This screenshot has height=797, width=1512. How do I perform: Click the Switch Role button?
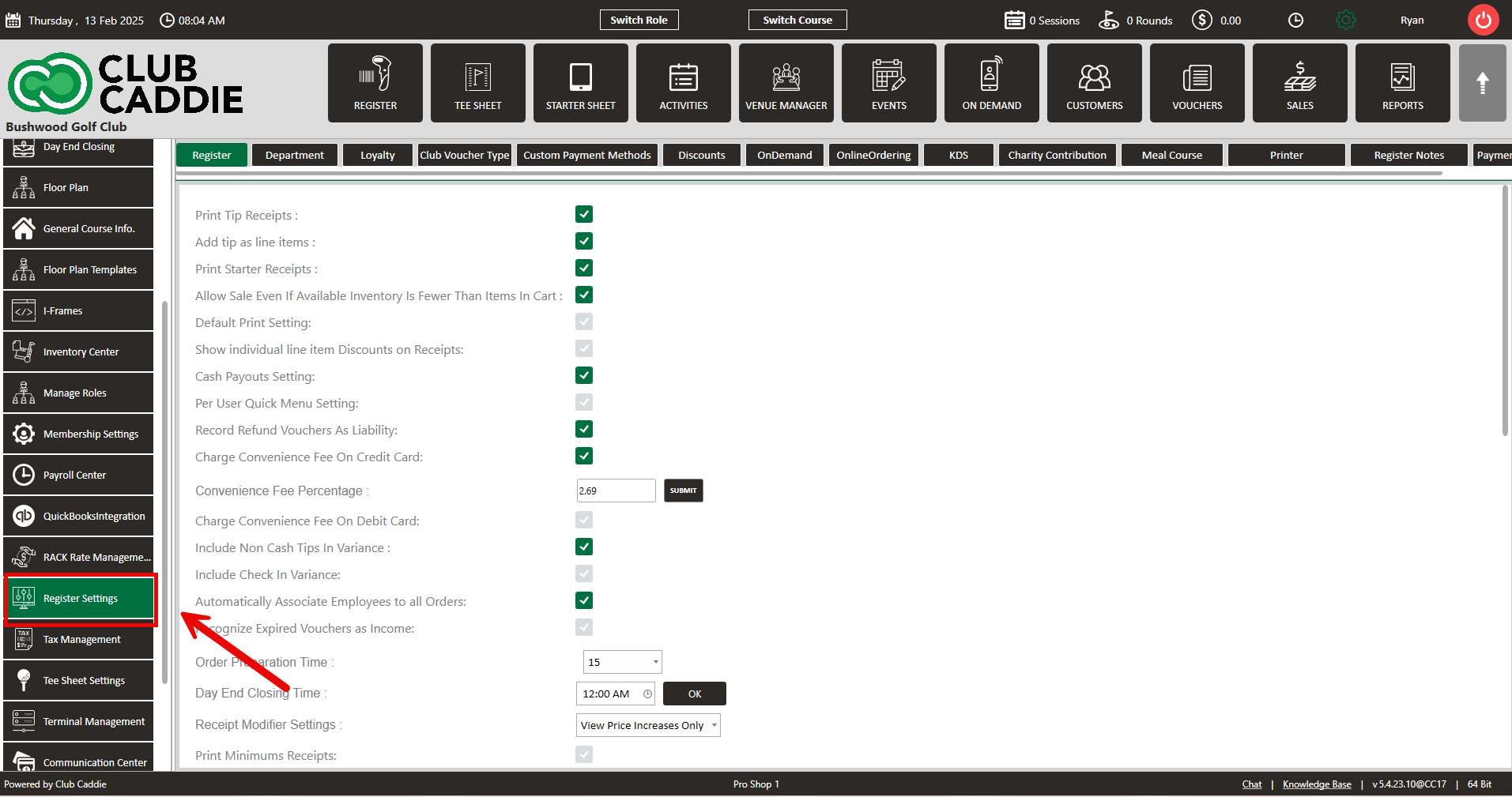pos(639,20)
